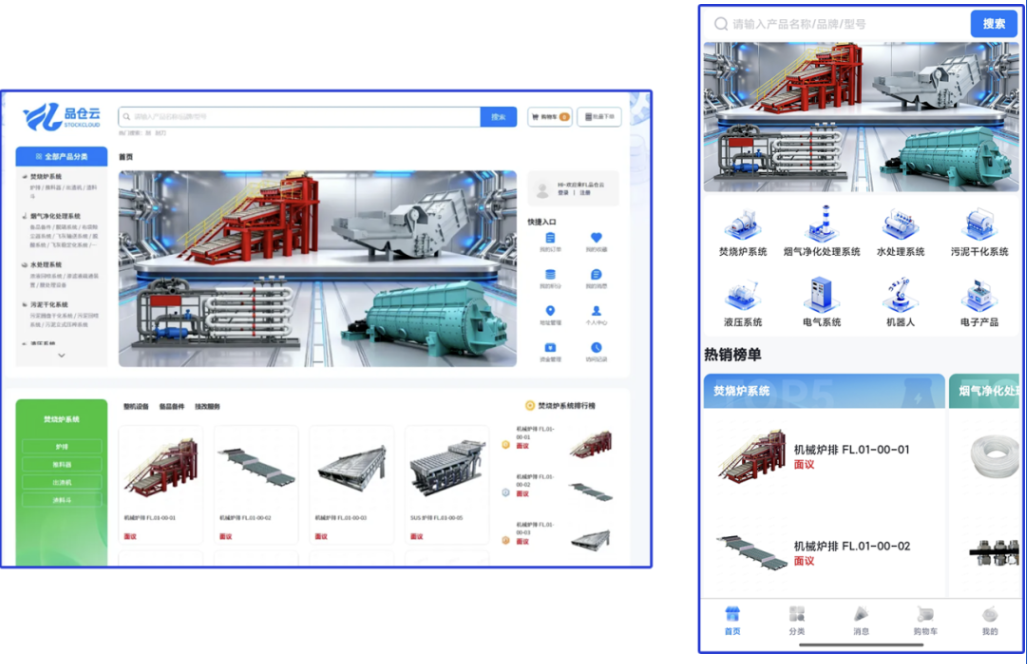
Task: Switch to the 备品备件 tab on desktop
Action: [x=172, y=407]
